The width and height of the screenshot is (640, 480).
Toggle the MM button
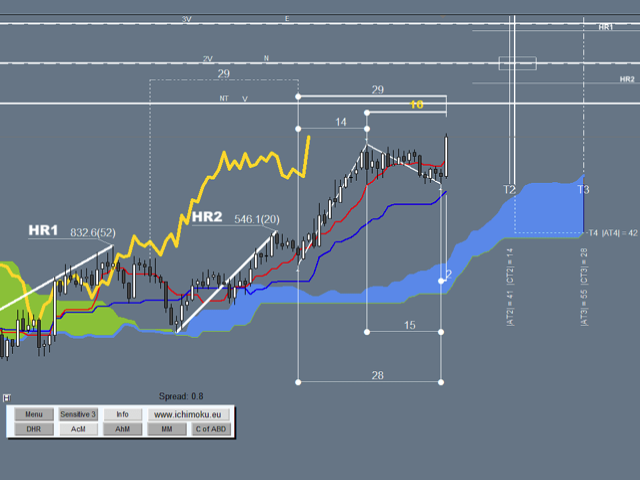point(167,429)
